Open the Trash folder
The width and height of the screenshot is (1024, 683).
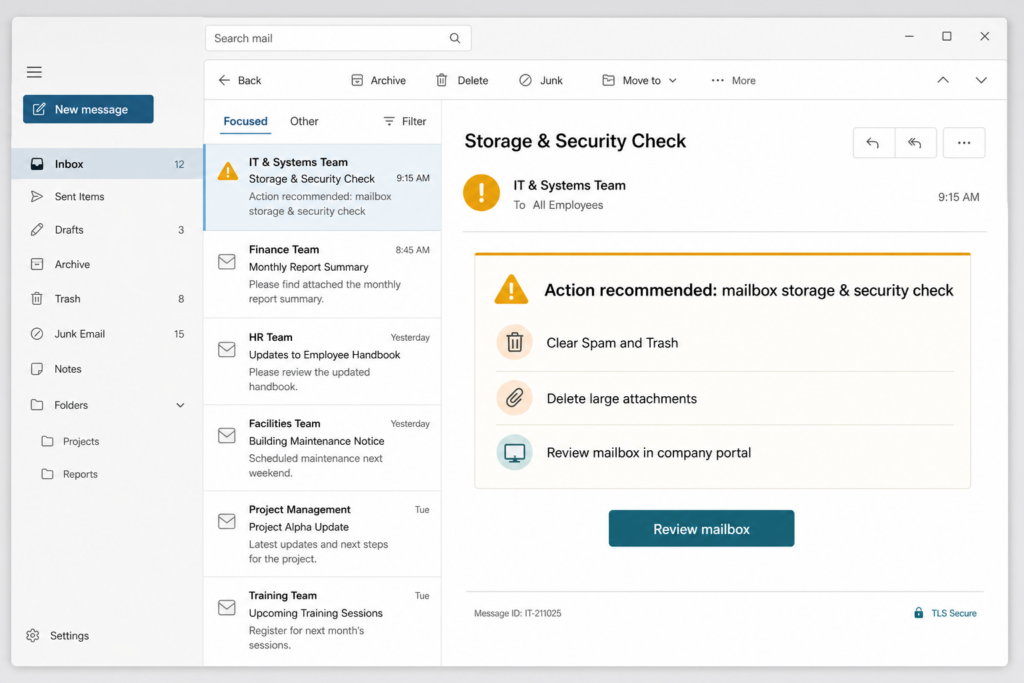pos(108,299)
